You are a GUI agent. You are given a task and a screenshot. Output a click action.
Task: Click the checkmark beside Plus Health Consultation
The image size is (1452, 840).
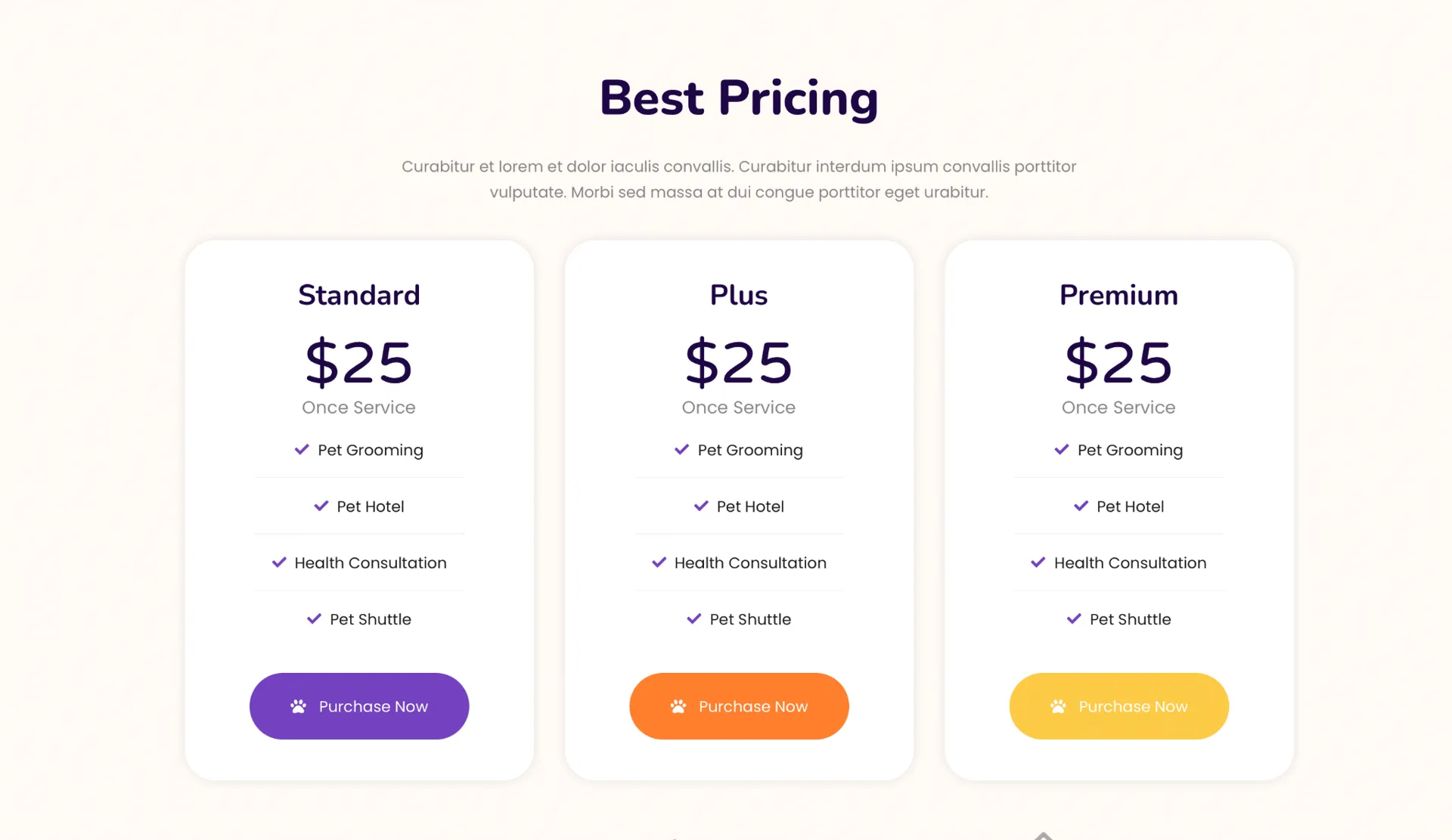tap(659, 563)
